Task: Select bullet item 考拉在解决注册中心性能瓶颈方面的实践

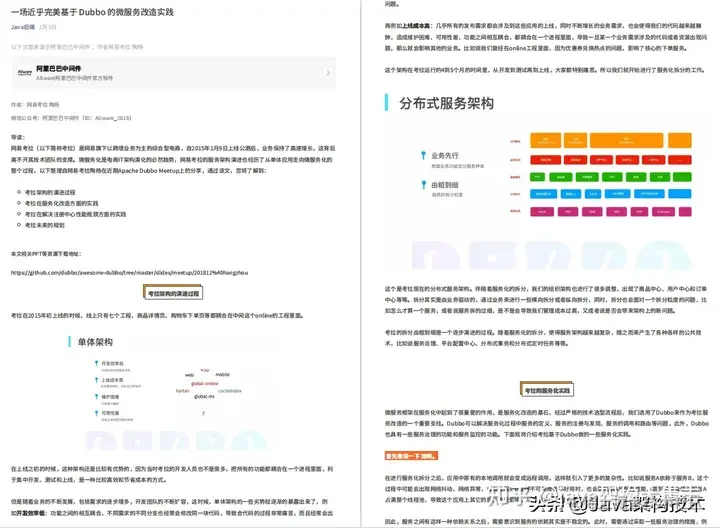Action: tap(75, 214)
